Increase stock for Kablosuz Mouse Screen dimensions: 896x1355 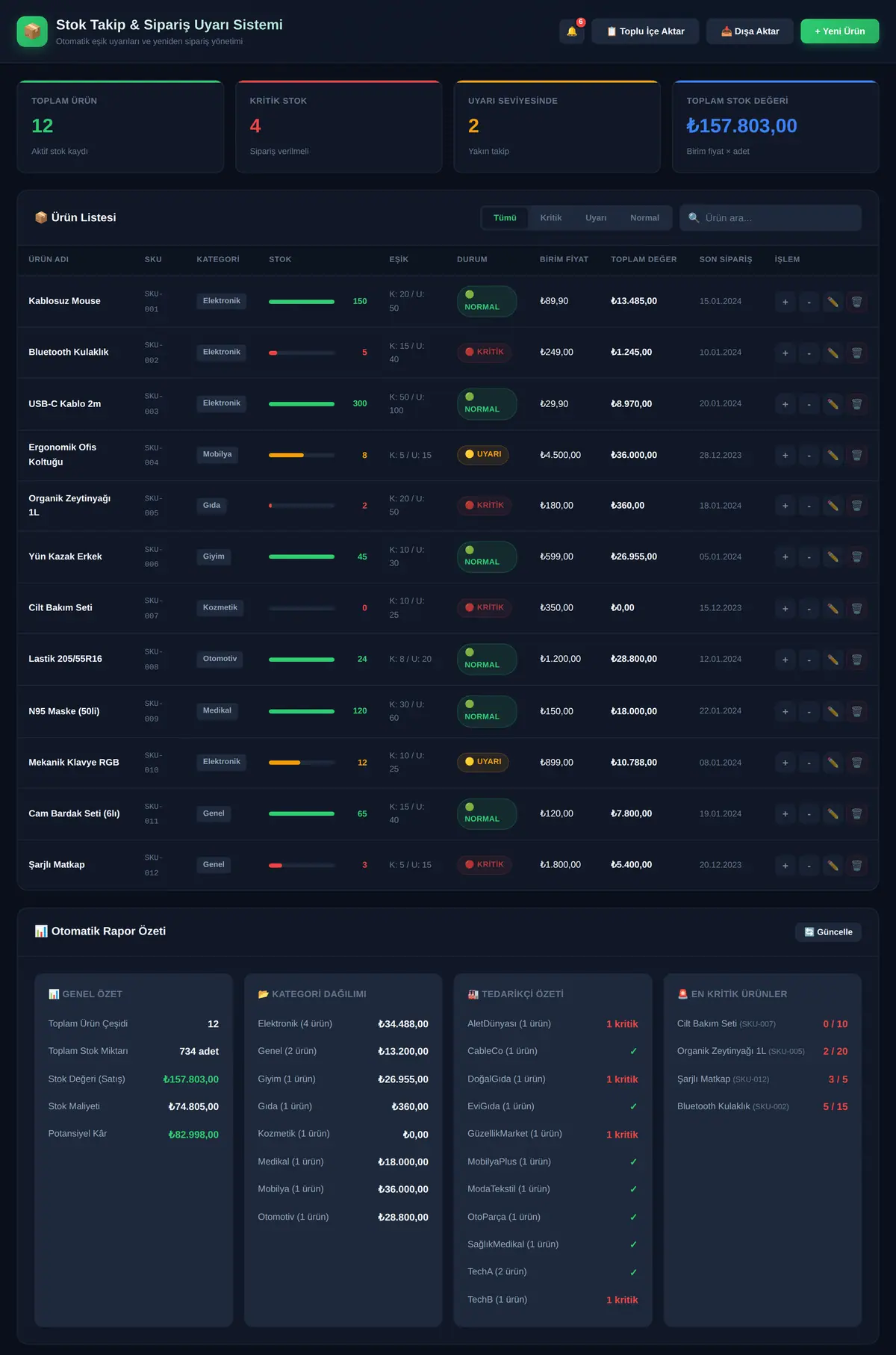click(x=785, y=302)
